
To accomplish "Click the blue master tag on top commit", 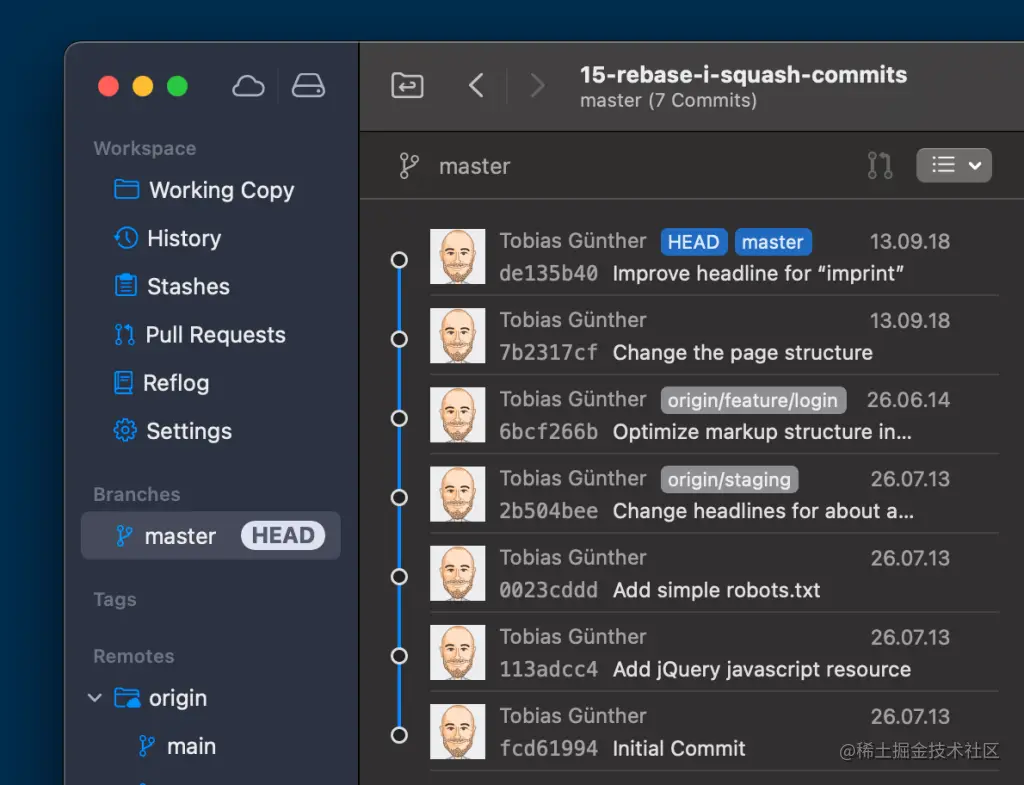I will coord(773,242).
